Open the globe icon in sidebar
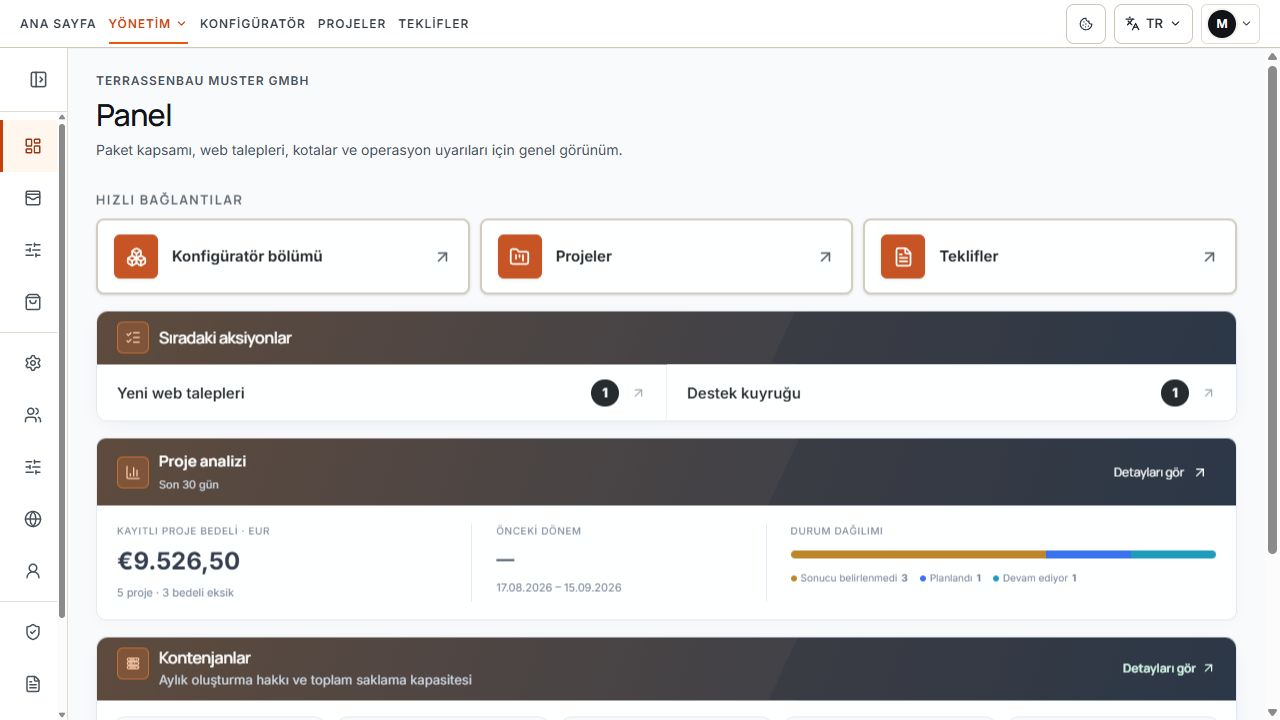The width and height of the screenshot is (1280, 720). point(33,519)
